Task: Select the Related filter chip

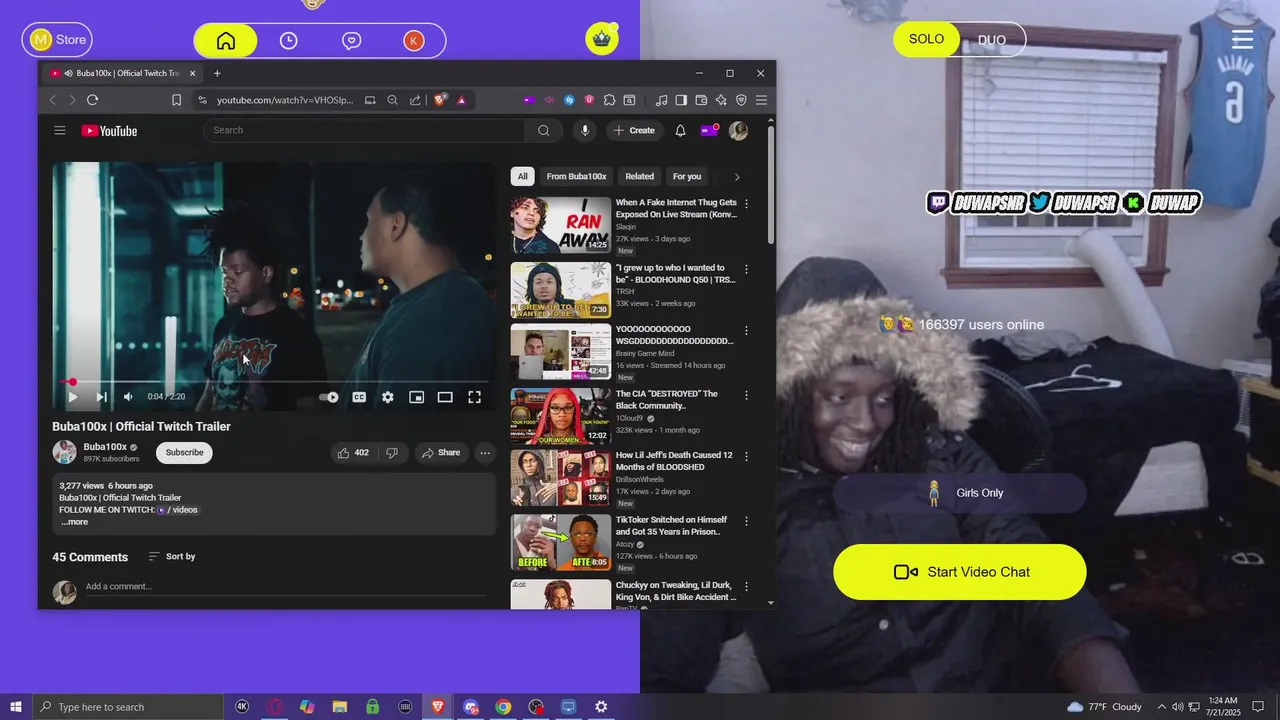Action: 640,176
